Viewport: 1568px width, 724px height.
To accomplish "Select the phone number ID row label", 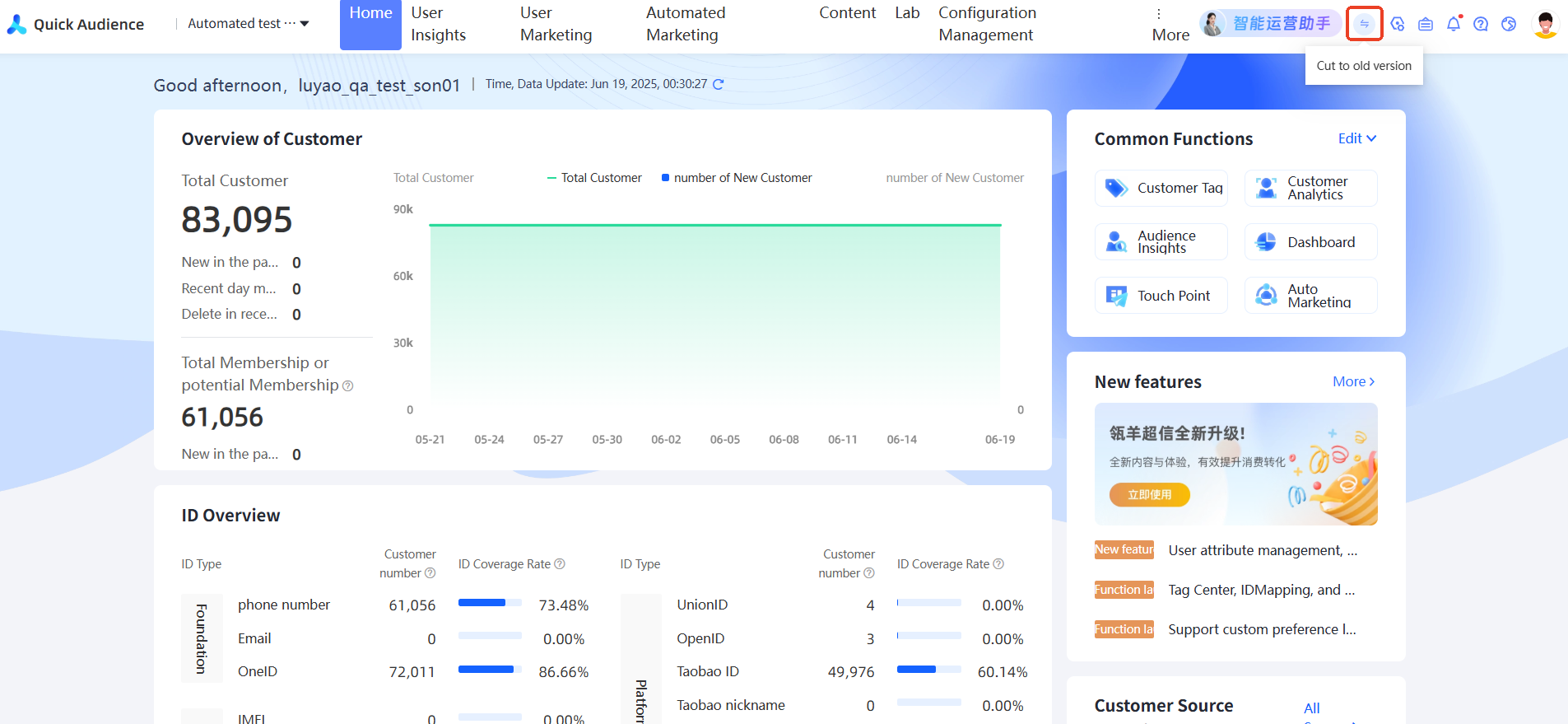I will click(x=284, y=605).
